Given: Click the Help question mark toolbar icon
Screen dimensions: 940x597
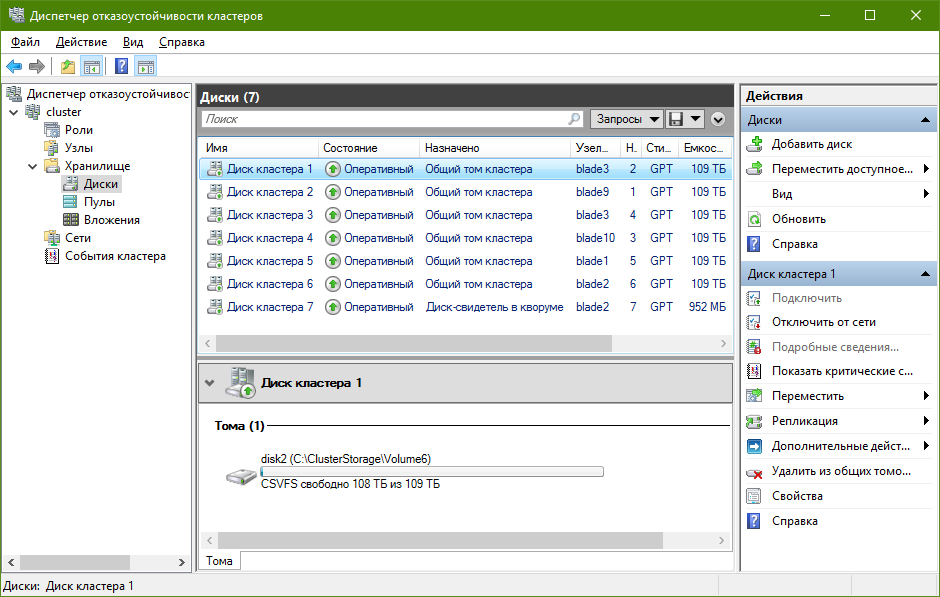Looking at the screenshot, I should [x=122, y=66].
